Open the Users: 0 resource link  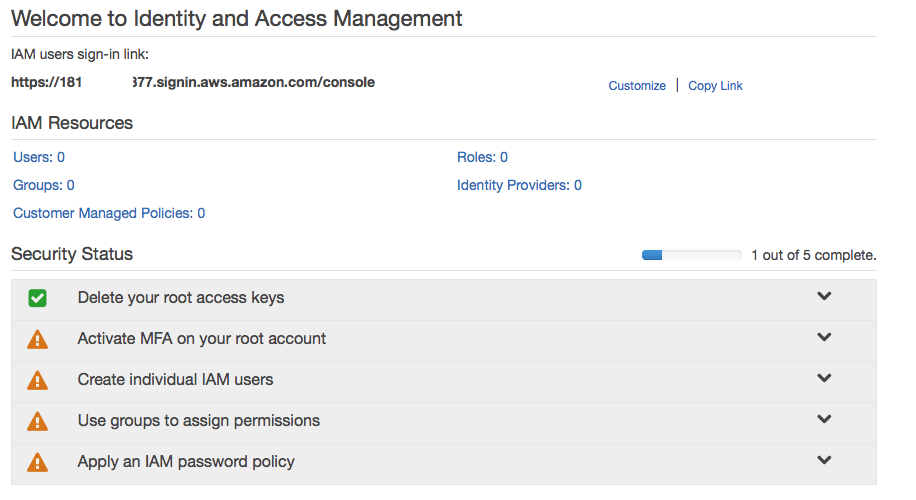click(39, 157)
